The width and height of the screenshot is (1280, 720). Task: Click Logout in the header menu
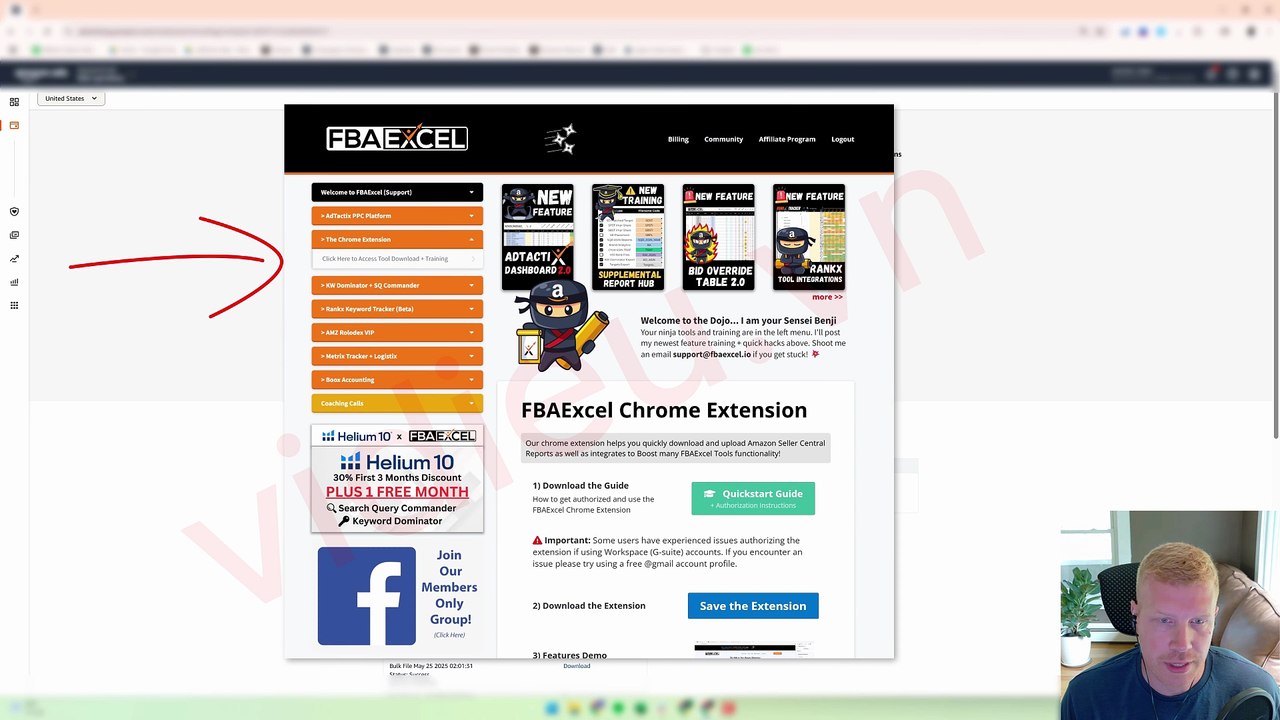pyautogui.click(x=843, y=139)
